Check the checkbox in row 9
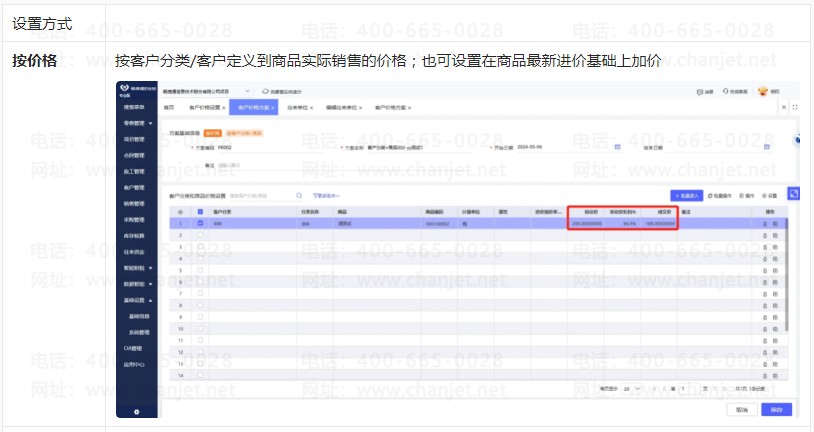The height and width of the screenshot is (432, 814). click(x=200, y=317)
